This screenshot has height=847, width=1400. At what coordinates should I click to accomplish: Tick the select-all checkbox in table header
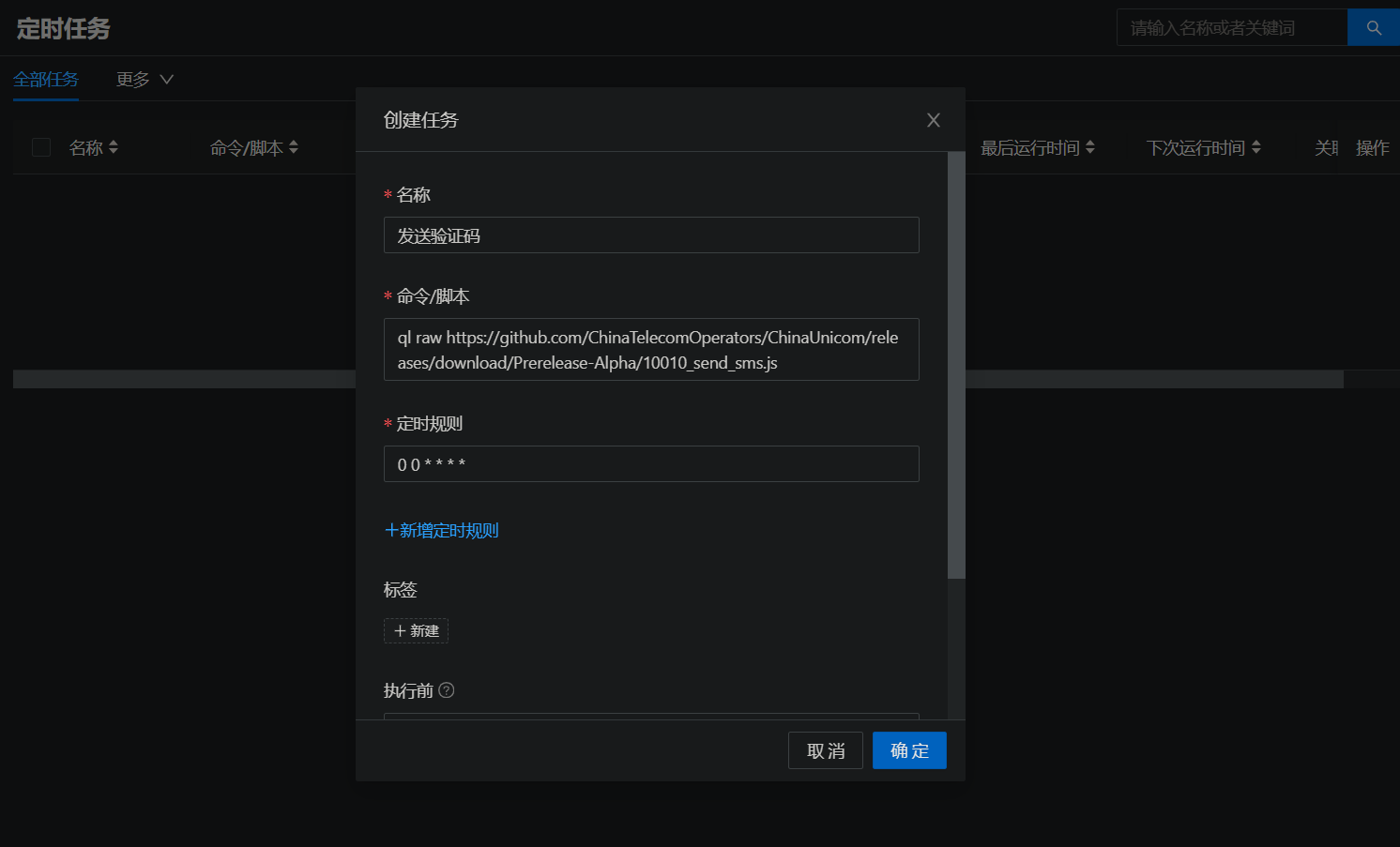tap(41, 147)
